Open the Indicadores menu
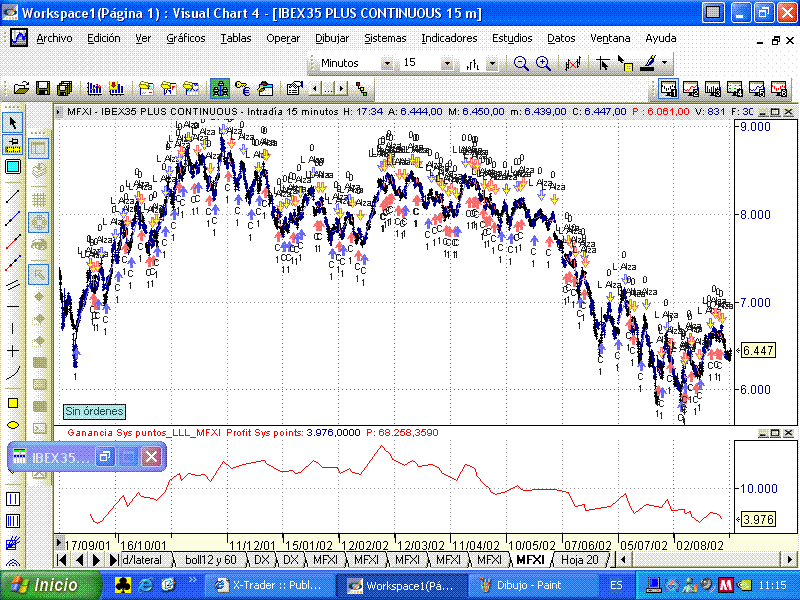The width and height of the screenshot is (800, 600). pos(449,38)
